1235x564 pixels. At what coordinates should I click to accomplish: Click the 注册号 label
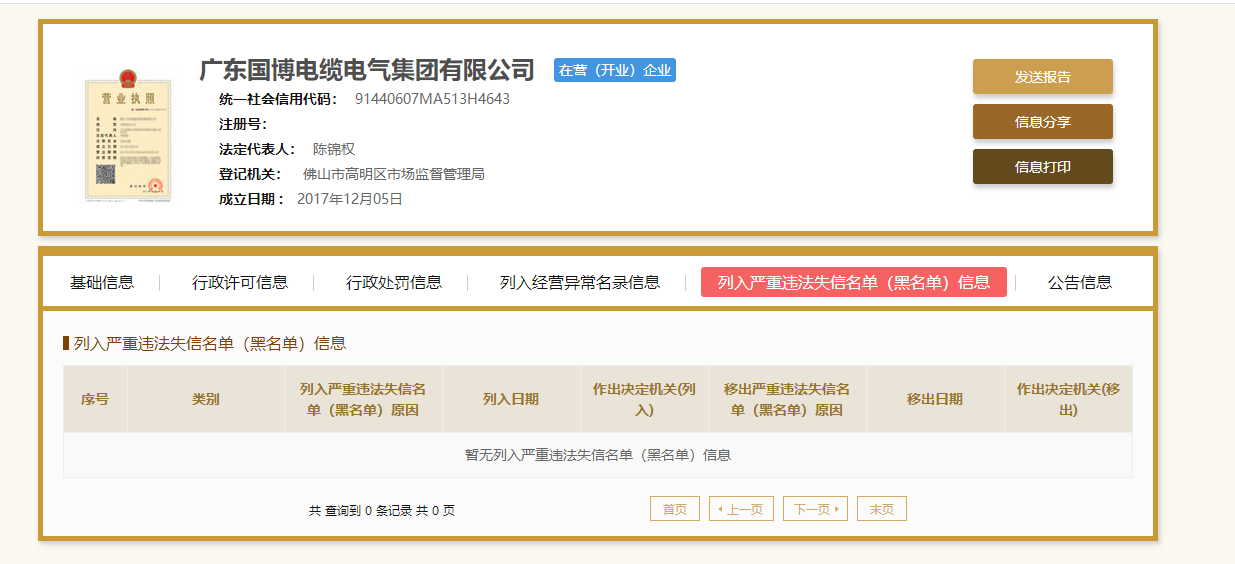[243, 124]
